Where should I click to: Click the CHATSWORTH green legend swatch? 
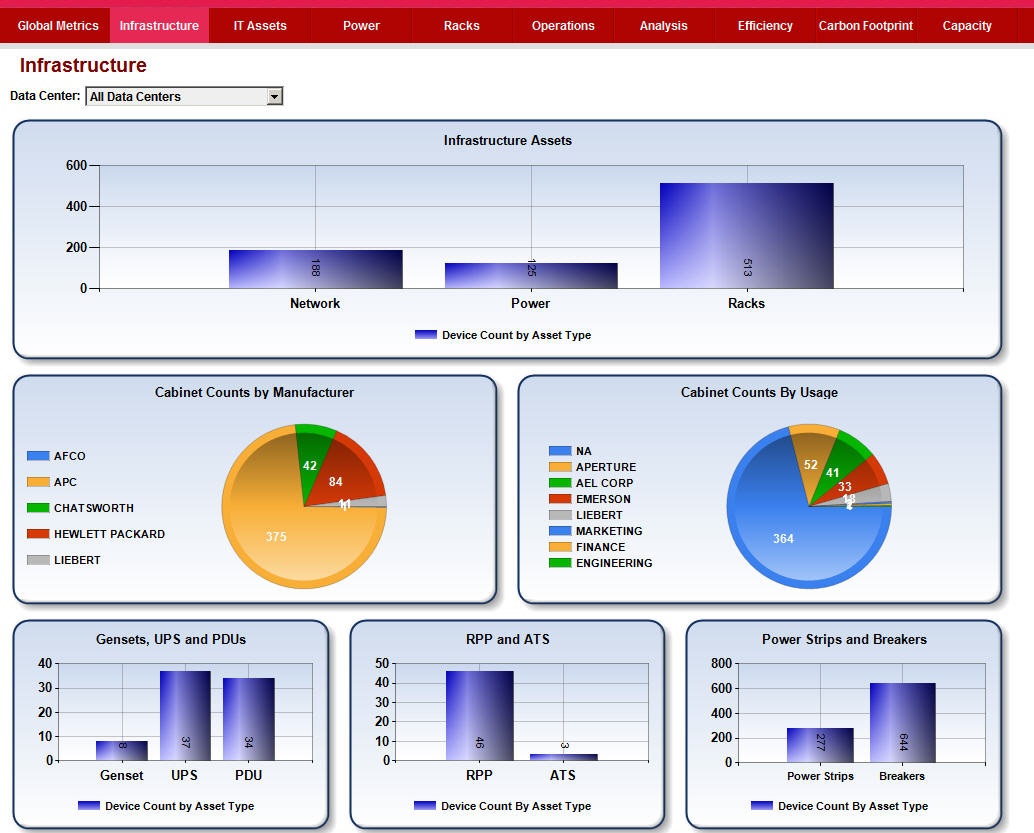point(38,508)
